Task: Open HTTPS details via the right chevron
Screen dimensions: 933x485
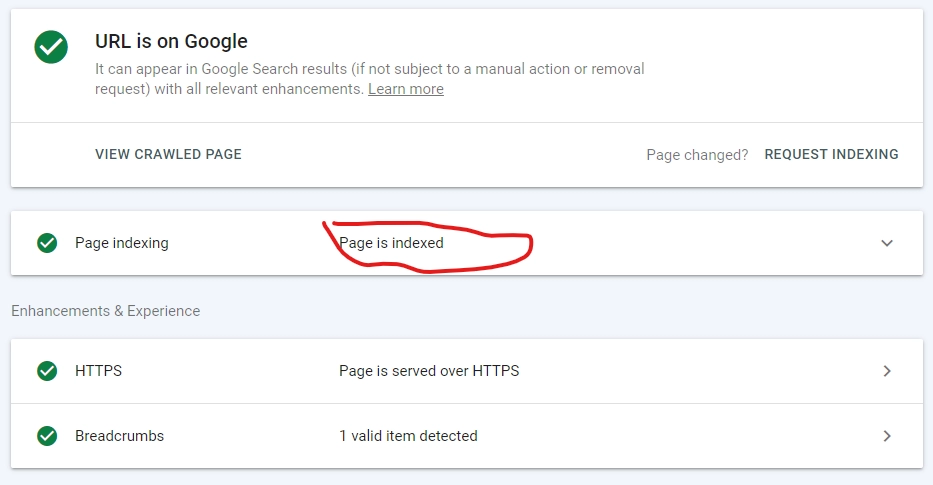Action: click(887, 371)
